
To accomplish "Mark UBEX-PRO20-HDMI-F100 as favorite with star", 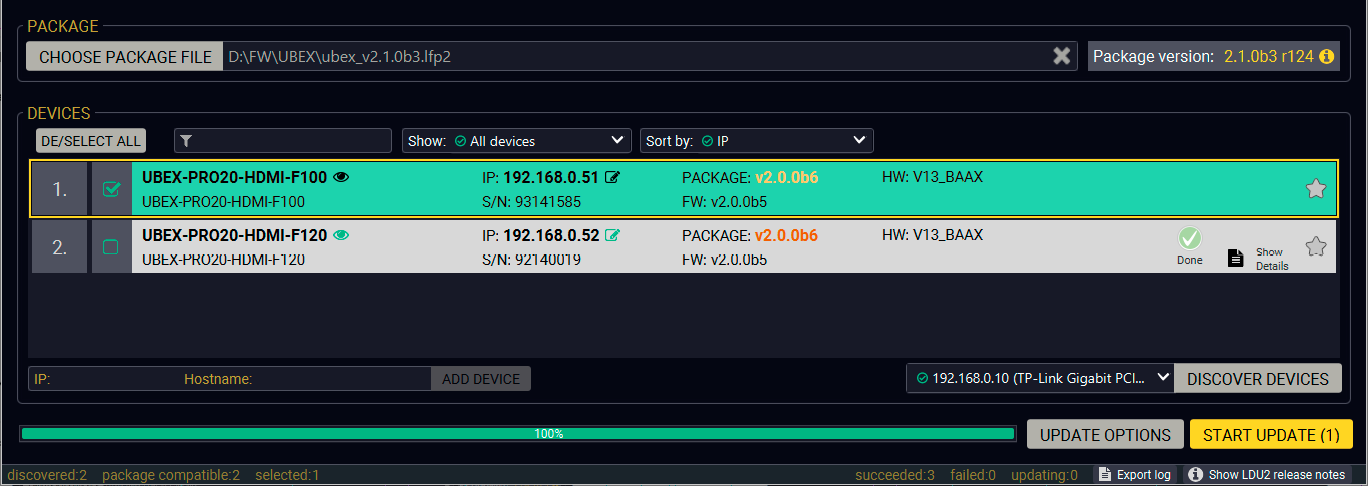I will click(1315, 189).
